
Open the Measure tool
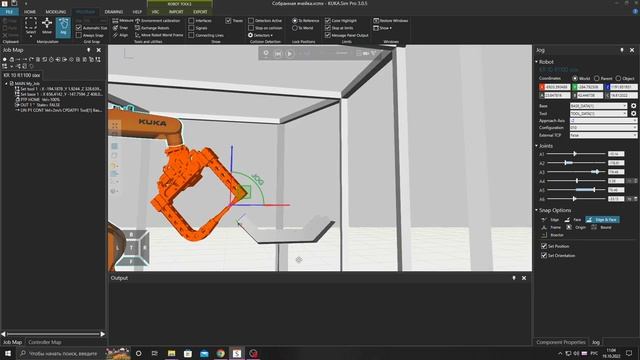tap(123, 20)
